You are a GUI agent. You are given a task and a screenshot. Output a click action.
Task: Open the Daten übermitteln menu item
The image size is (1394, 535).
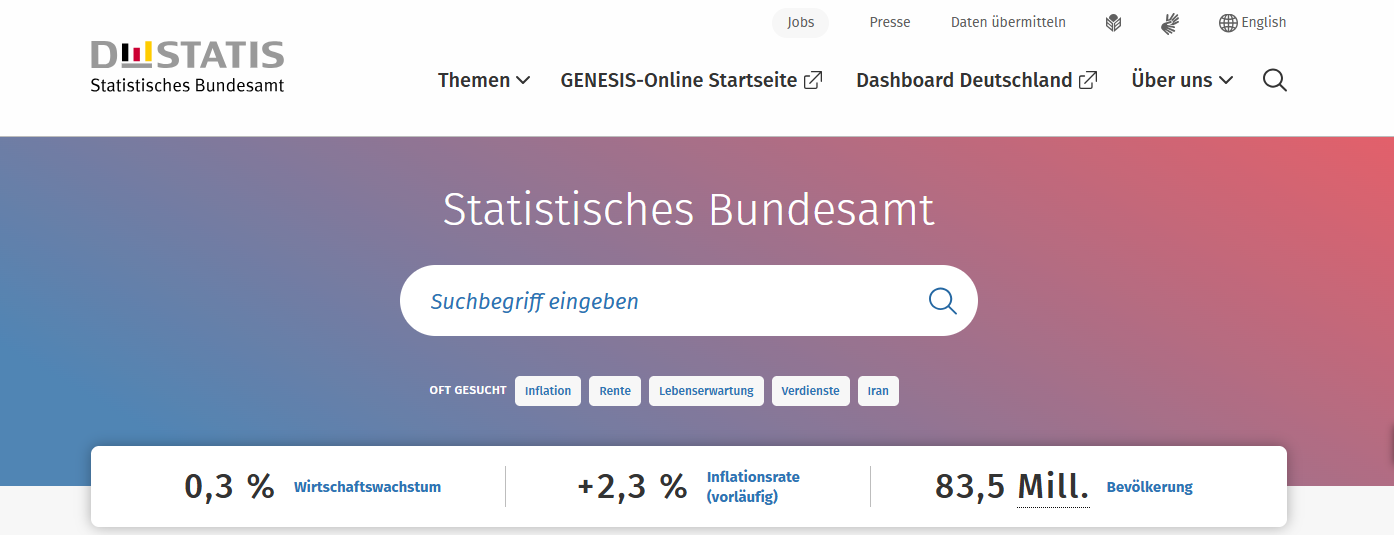(1008, 22)
